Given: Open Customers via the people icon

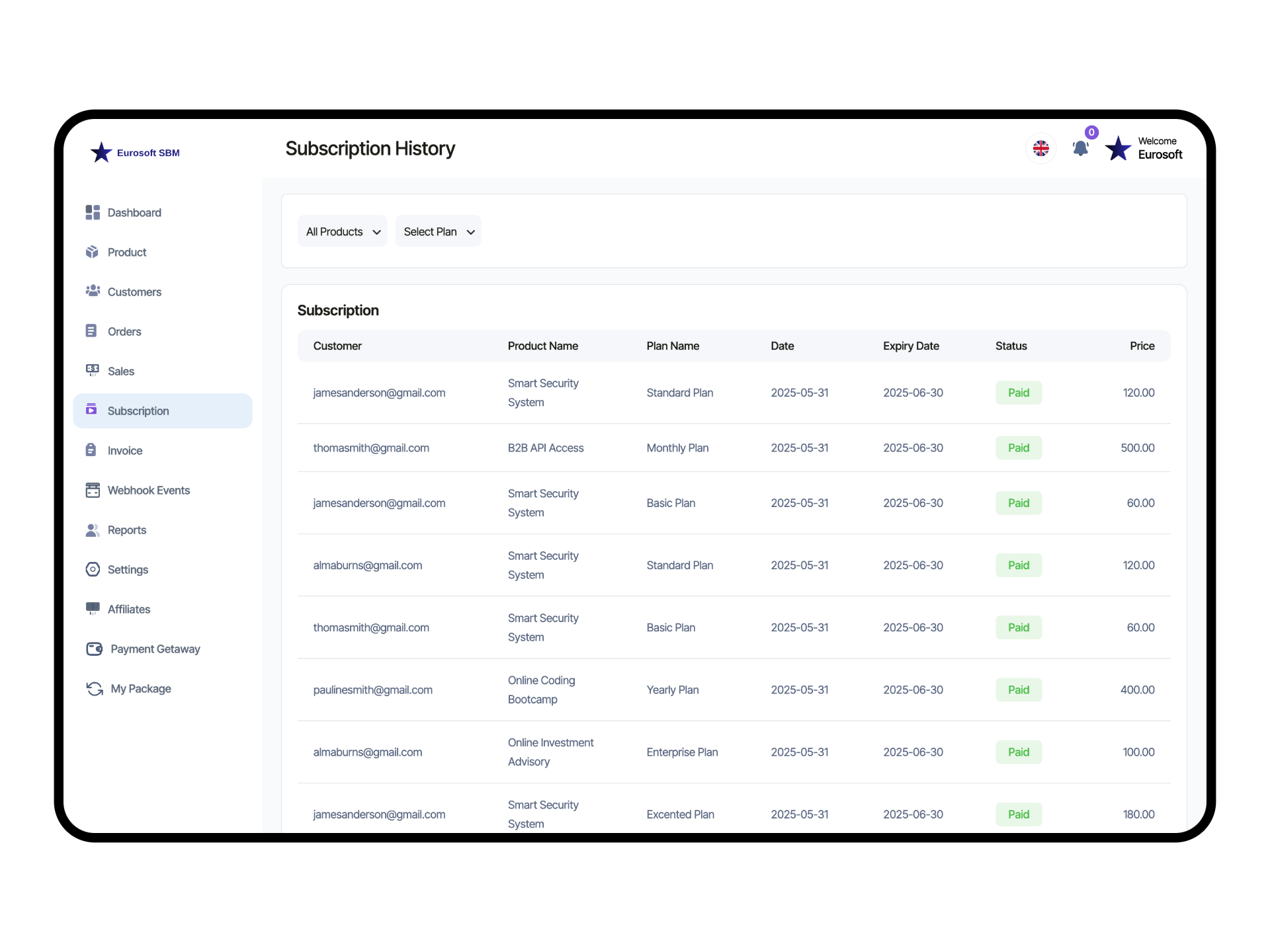Looking at the screenshot, I should pos(93,291).
